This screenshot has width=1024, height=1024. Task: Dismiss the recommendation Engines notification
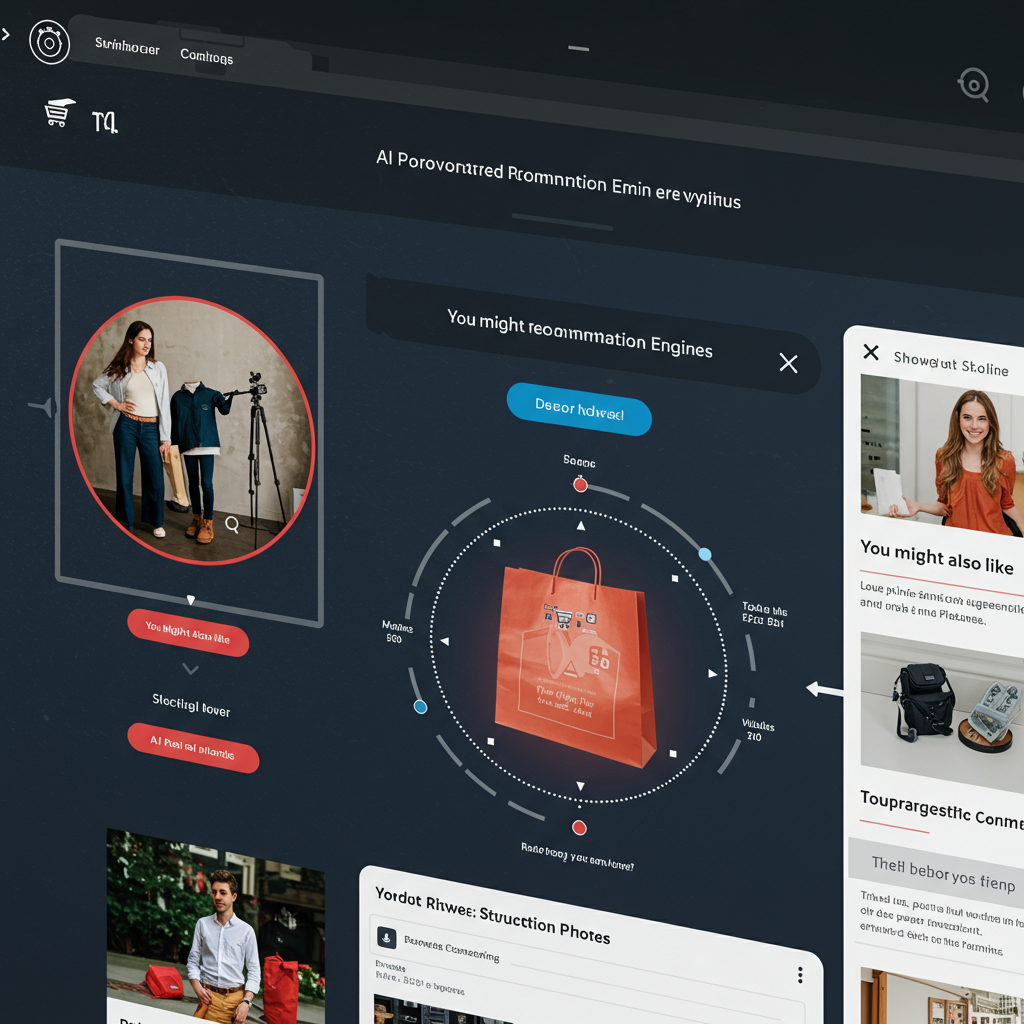point(788,363)
